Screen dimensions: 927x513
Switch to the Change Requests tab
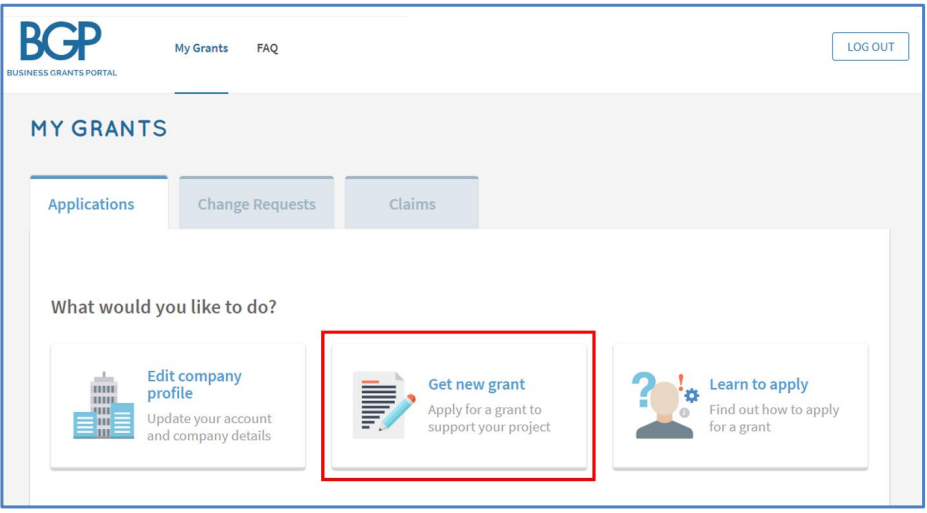[257, 203]
